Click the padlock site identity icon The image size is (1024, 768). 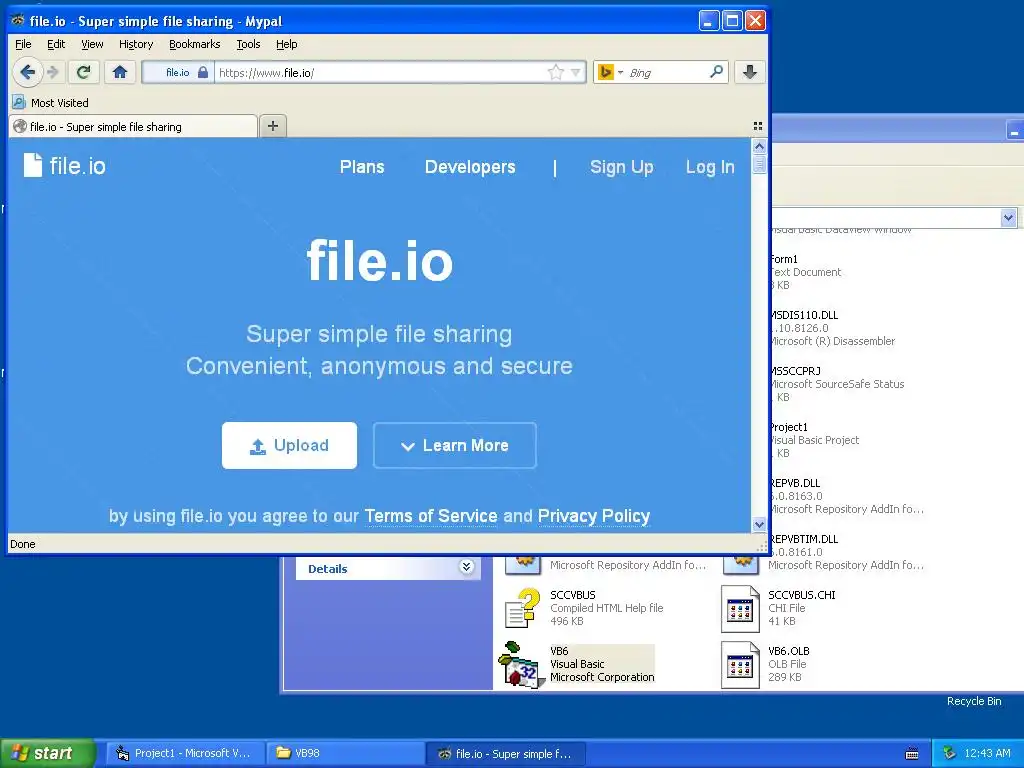click(203, 72)
